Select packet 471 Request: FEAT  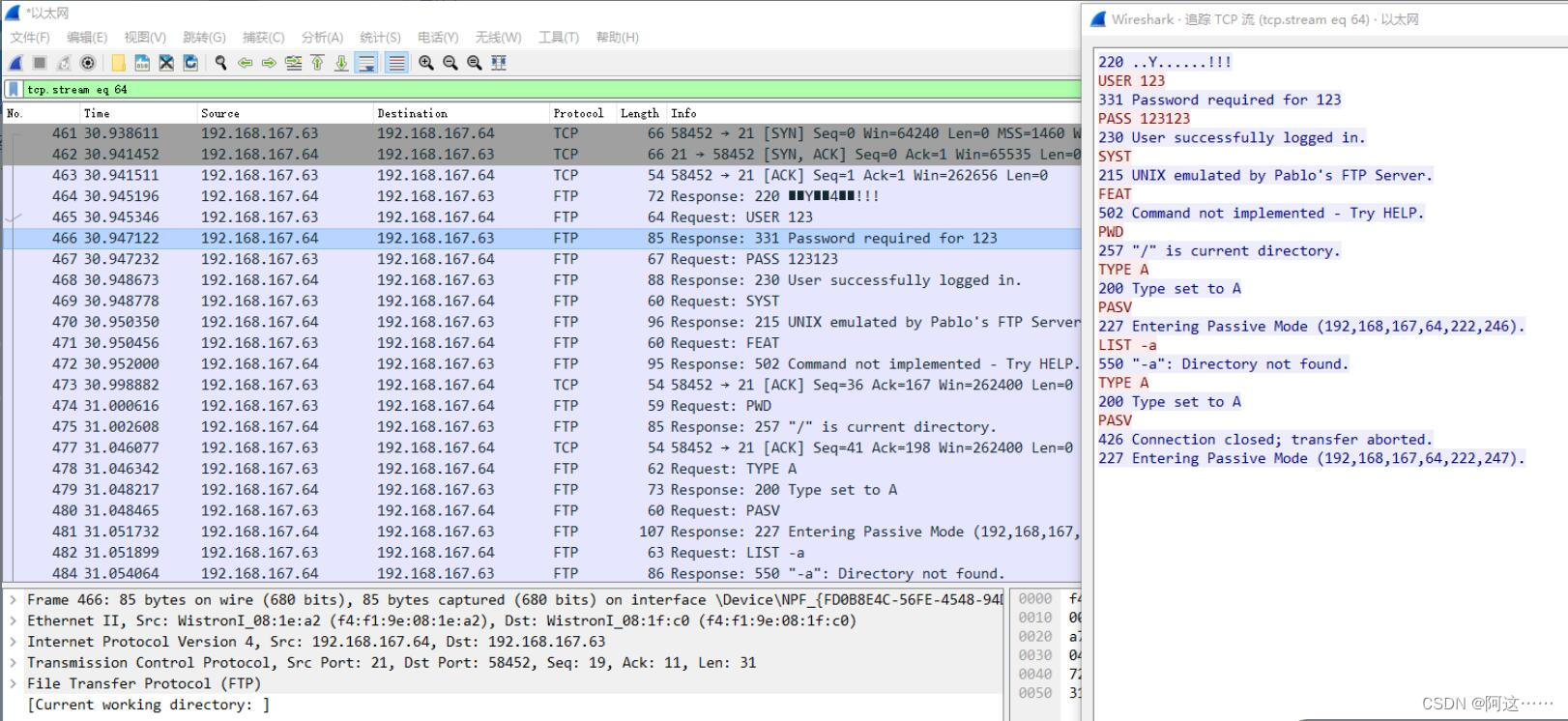click(541, 343)
